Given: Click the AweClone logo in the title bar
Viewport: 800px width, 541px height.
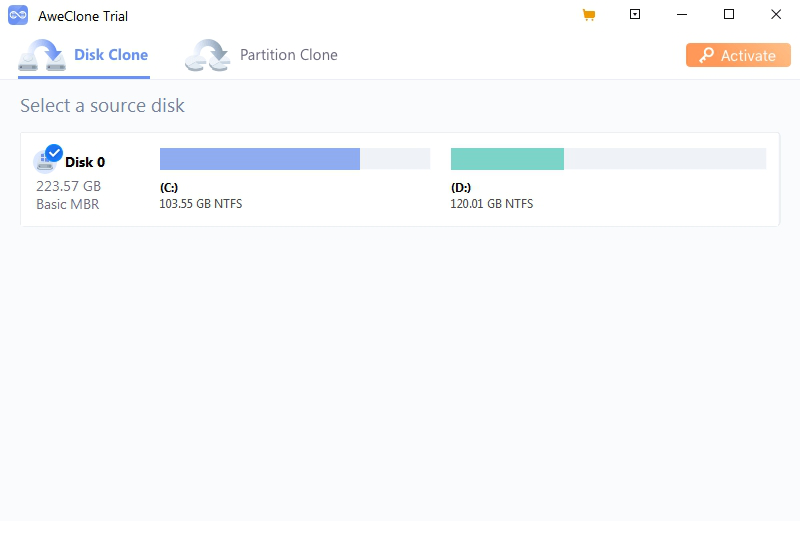Looking at the screenshot, I should coord(18,16).
